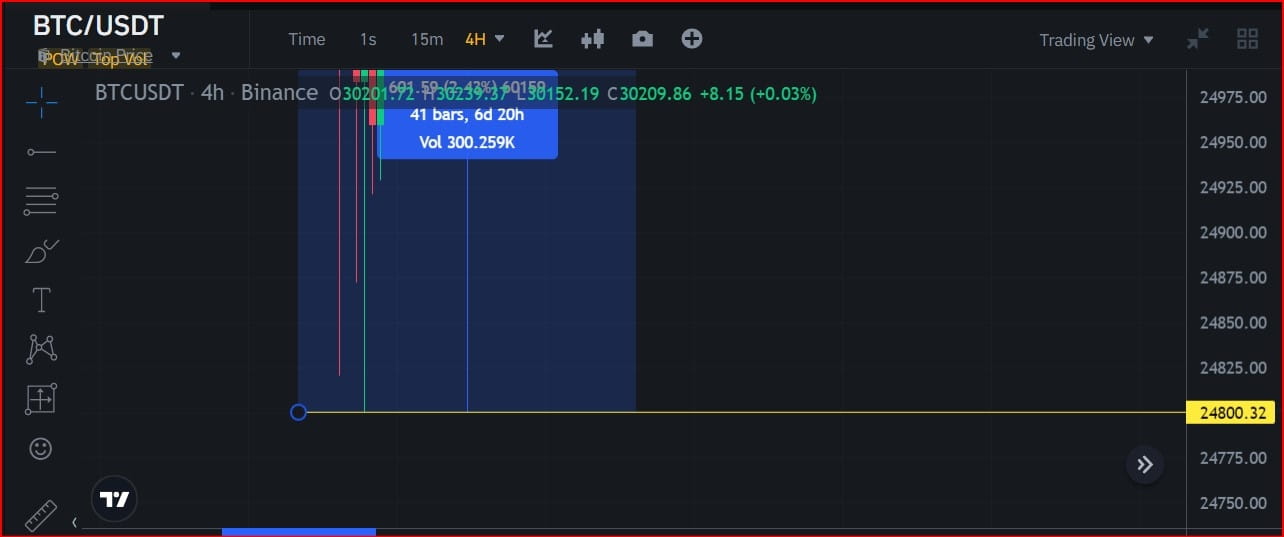Click the Vol 300.259K label
The height and width of the screenshot is (537, 1284).
click(x=467, y=142)
